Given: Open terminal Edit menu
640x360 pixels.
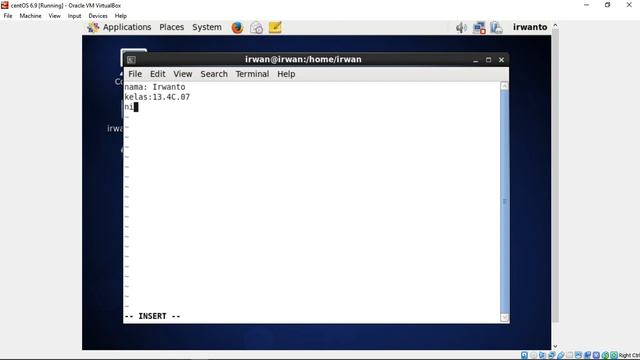Looking at the screenshot, I should click(158, 74).
